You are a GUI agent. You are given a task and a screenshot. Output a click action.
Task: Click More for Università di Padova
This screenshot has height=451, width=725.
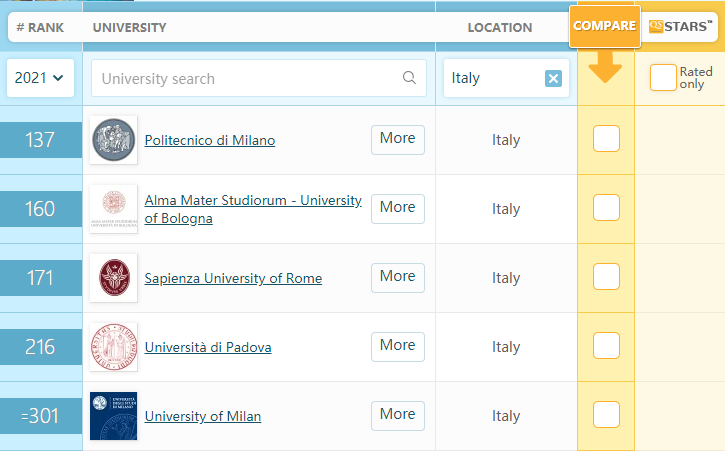click(398, 346)
